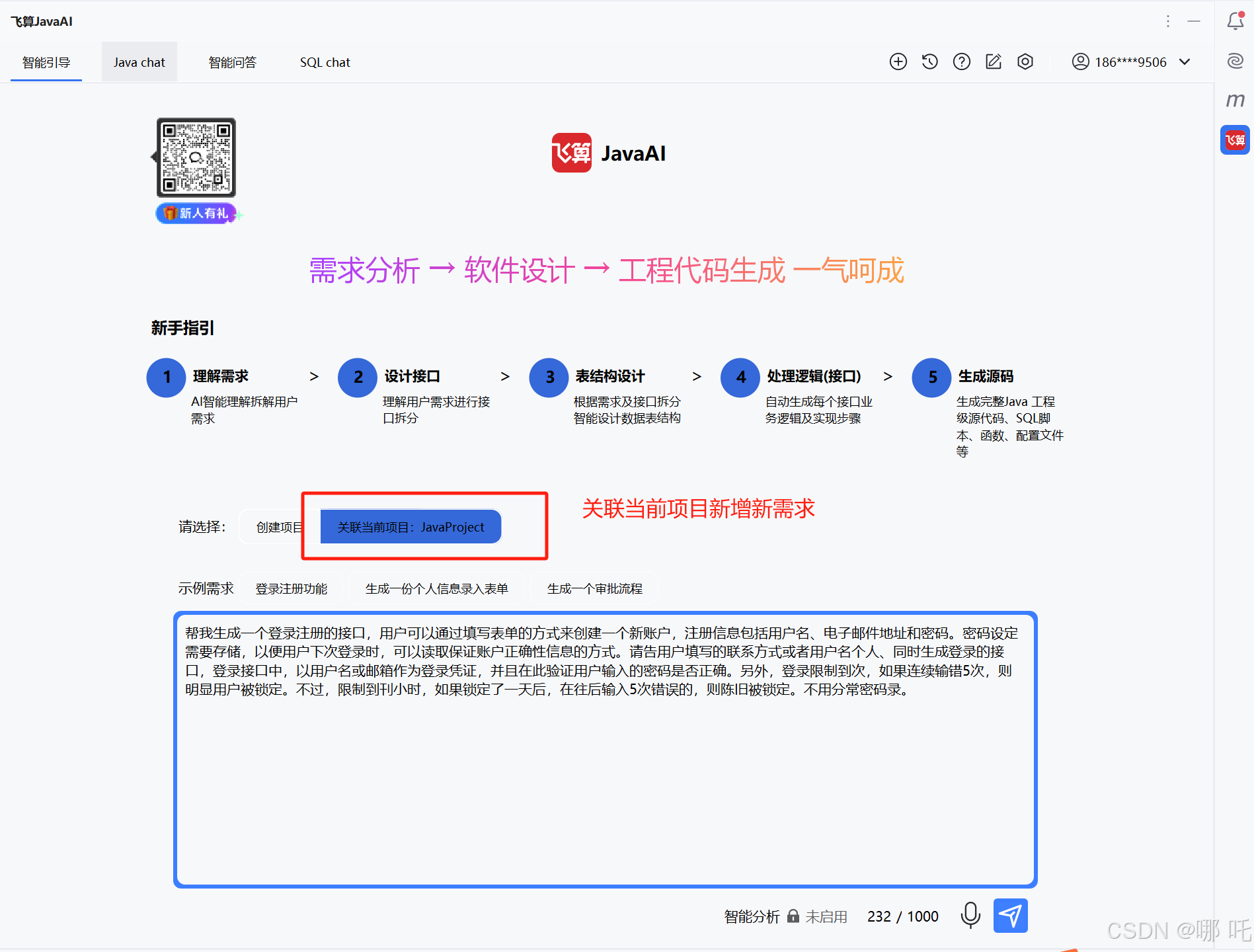The height and width of the screenshot is (952, 1254).
Task: Open the history clock icon
Action: point(929,61)
